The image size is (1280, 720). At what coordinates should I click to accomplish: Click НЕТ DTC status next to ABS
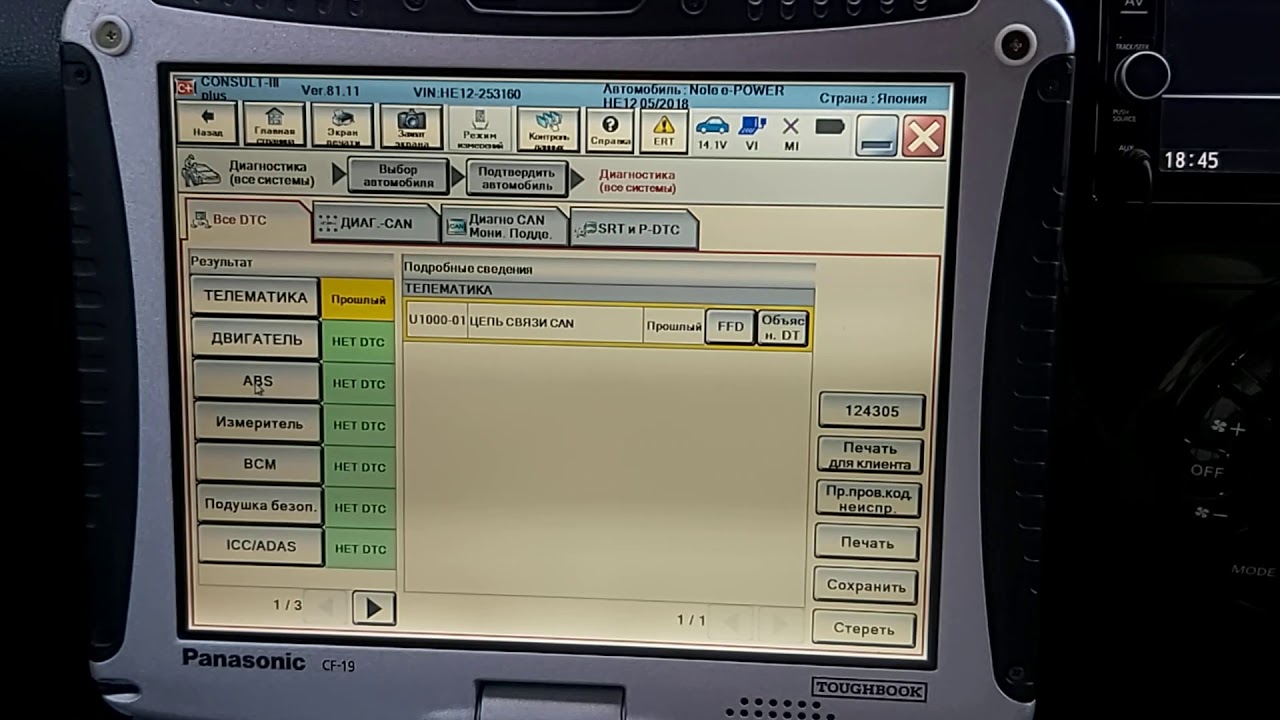click(x=360, y=384)
